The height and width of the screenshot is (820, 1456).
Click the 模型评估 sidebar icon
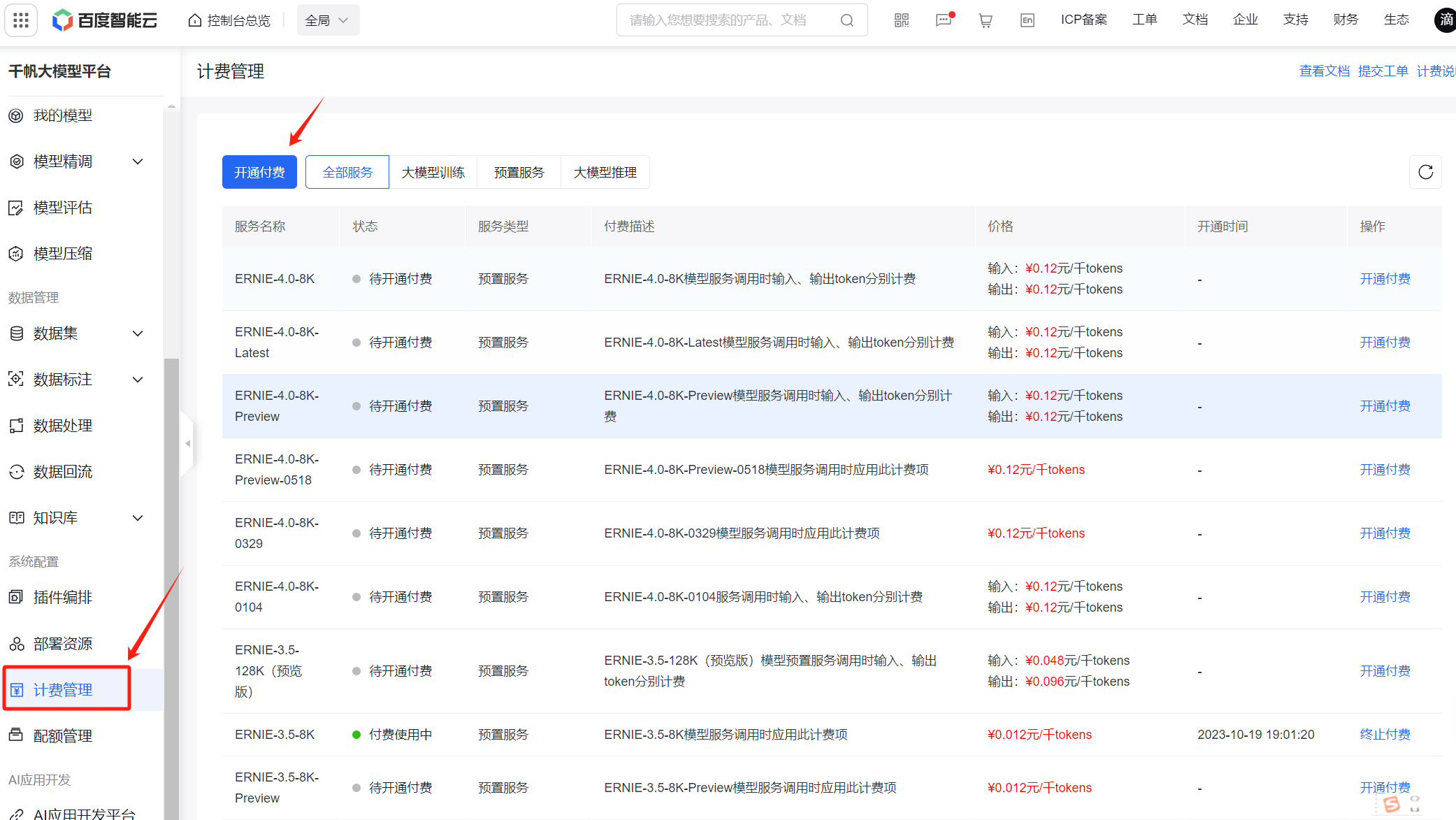point(16,208)
